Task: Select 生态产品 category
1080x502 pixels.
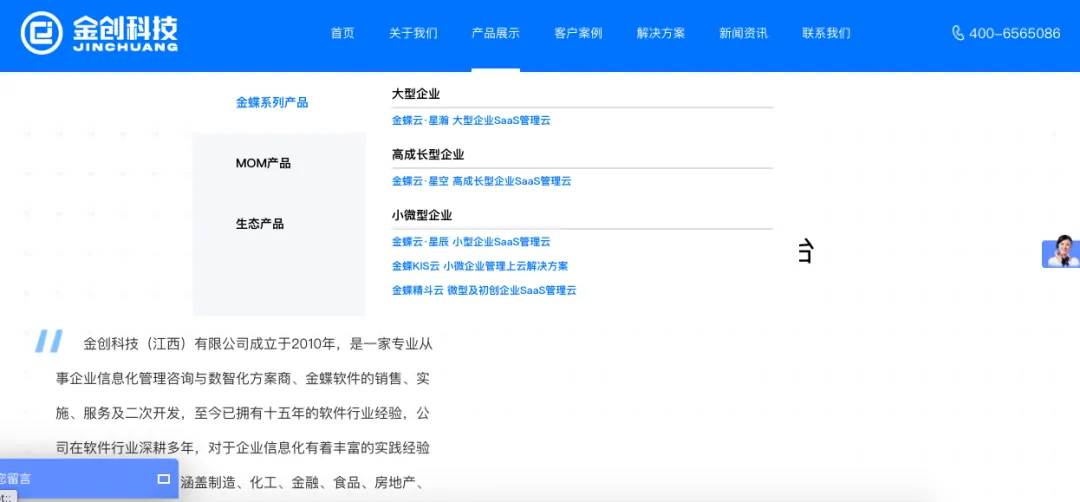Action: (x=260, y=224)
